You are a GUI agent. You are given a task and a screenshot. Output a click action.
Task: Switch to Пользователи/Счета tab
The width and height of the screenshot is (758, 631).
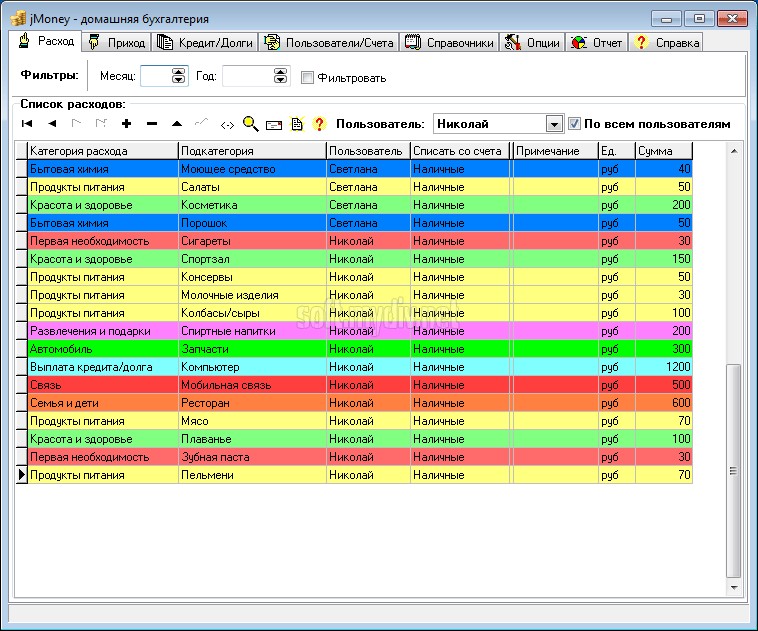pyautogui.click(x=329, y=43)
